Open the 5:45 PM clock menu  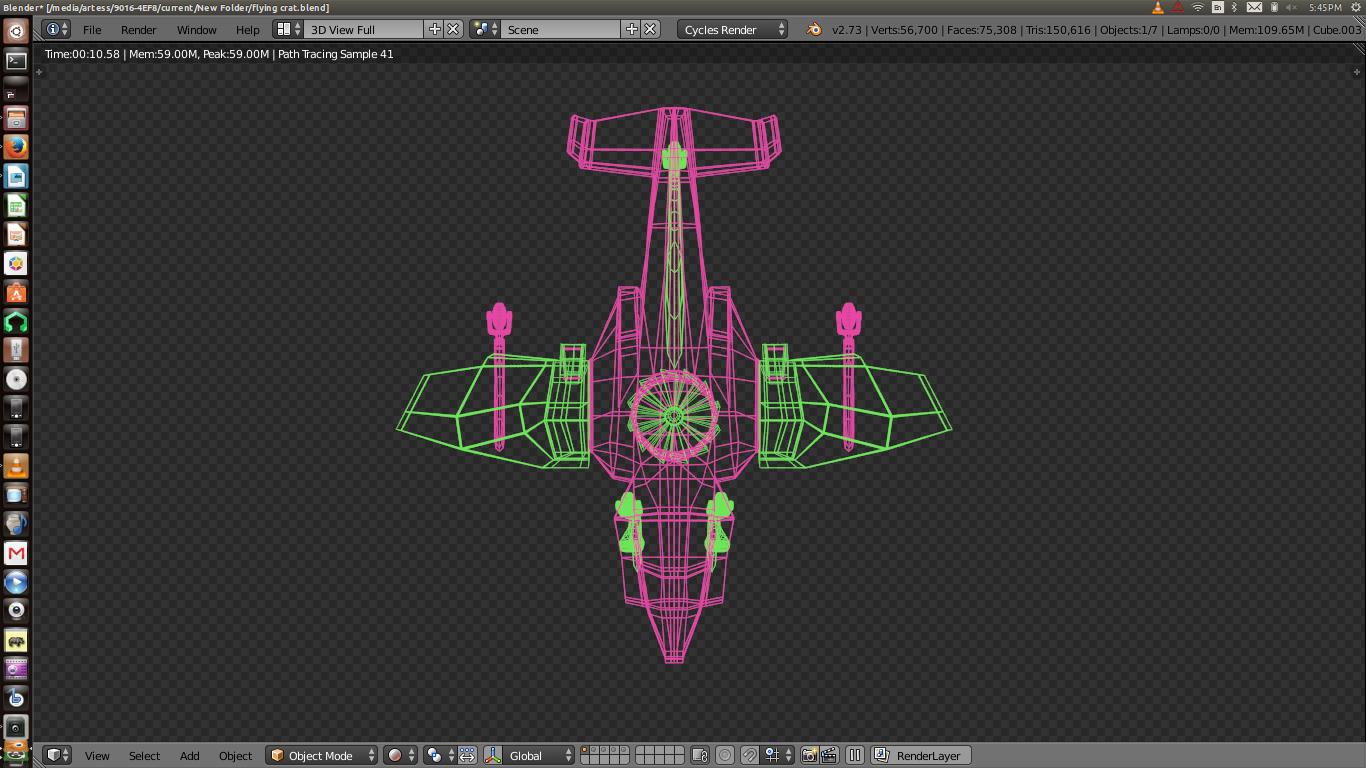[1325, 7]
